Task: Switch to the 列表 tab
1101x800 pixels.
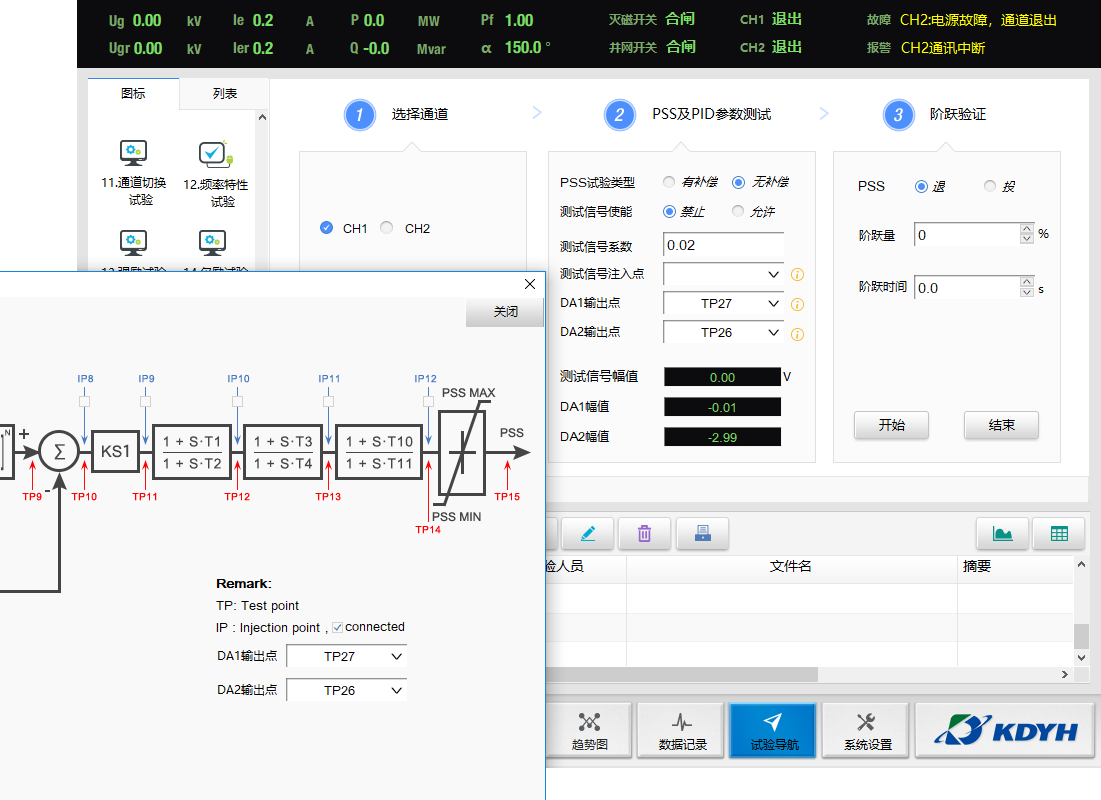Action: 225,94
